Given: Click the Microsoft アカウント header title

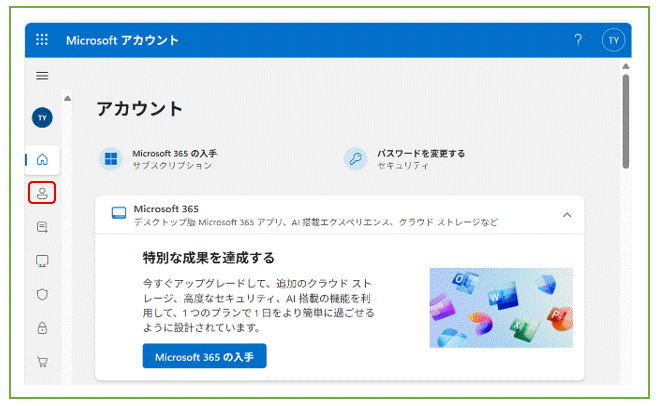Looking at the screenshot, I should tap(122, 40).
